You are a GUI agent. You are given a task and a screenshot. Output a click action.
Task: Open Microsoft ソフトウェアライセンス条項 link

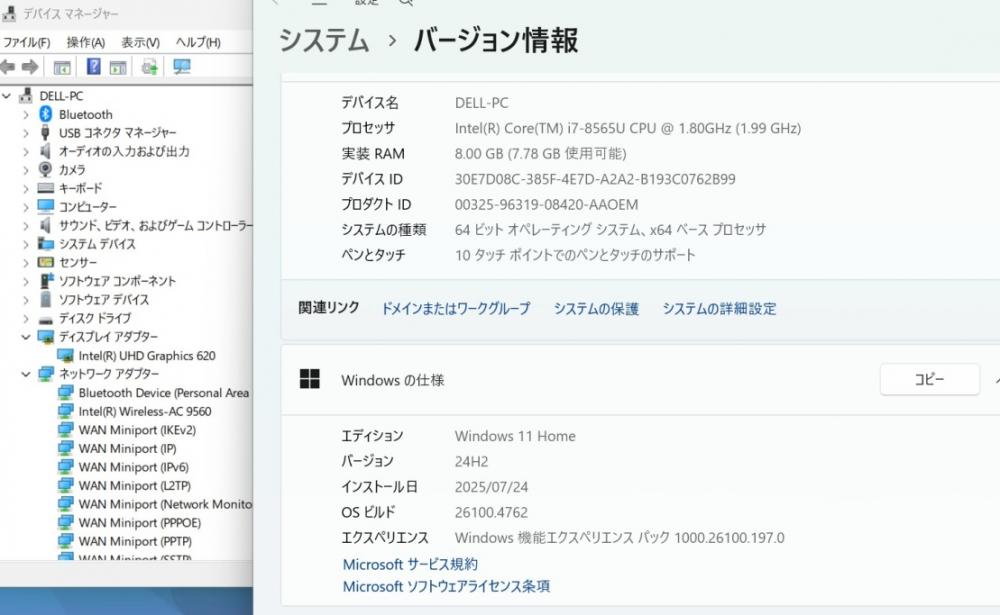pos(446,586)
